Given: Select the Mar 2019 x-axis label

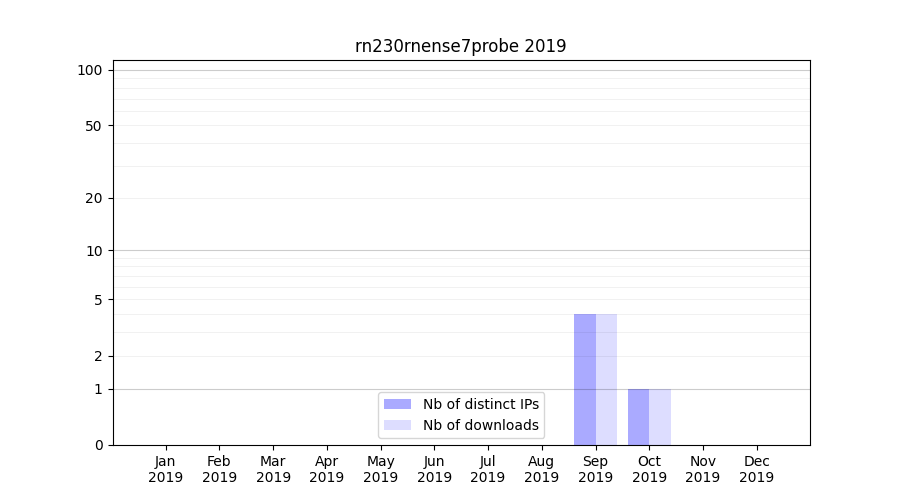Looking at the screenshot, I should [x=273, y=469].
